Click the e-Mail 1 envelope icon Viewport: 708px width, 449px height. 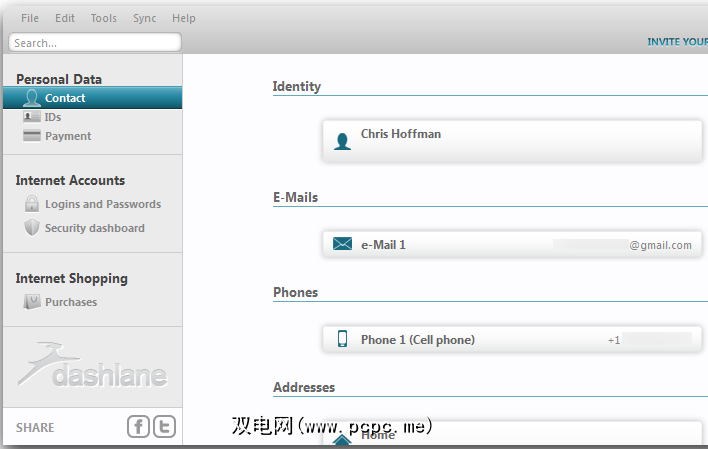click(342, 244)
